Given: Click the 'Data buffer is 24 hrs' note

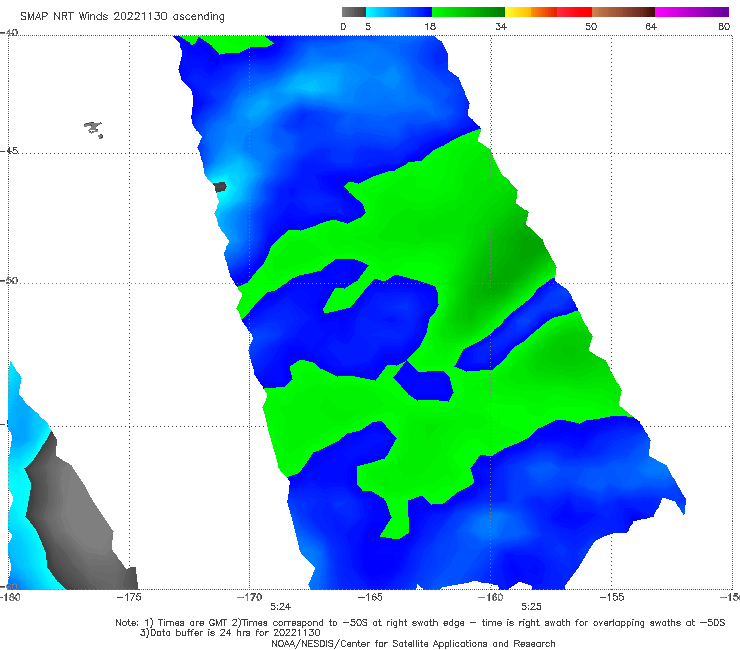Looking at the screenshot, I should click(230, 633).
